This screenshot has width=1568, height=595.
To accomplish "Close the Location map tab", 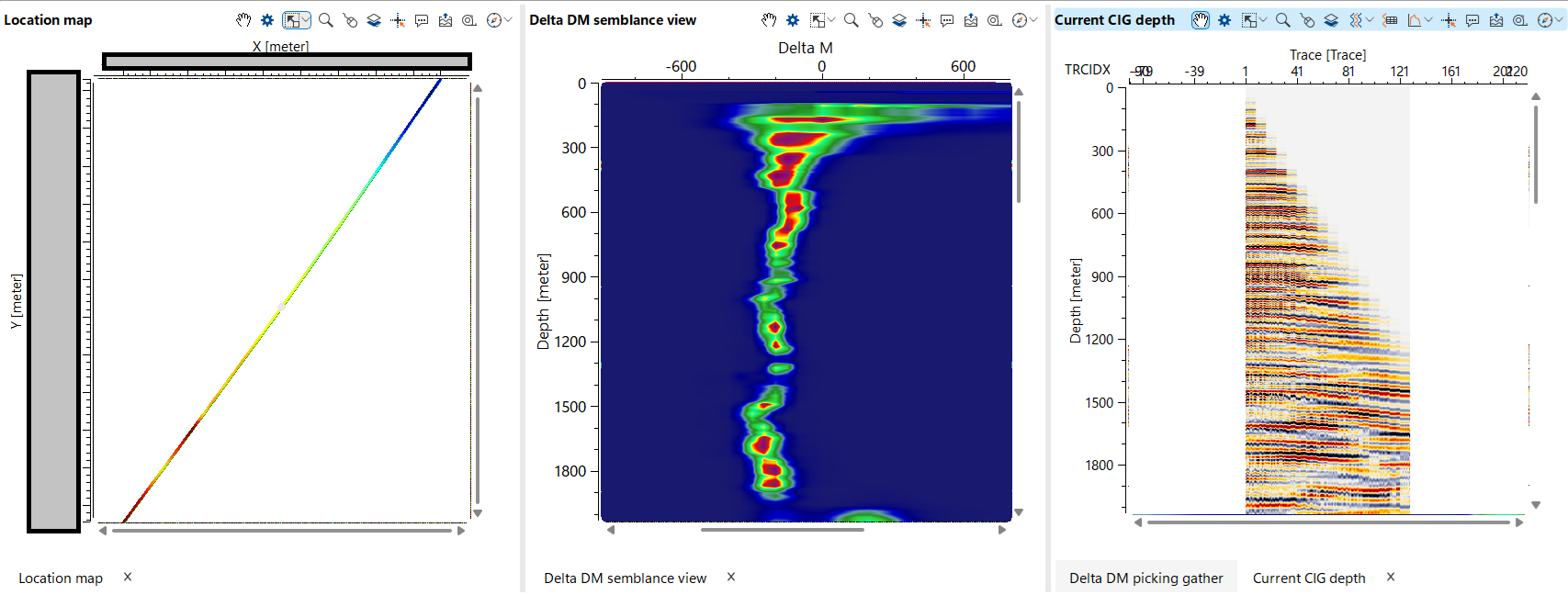I will (128, 577).
